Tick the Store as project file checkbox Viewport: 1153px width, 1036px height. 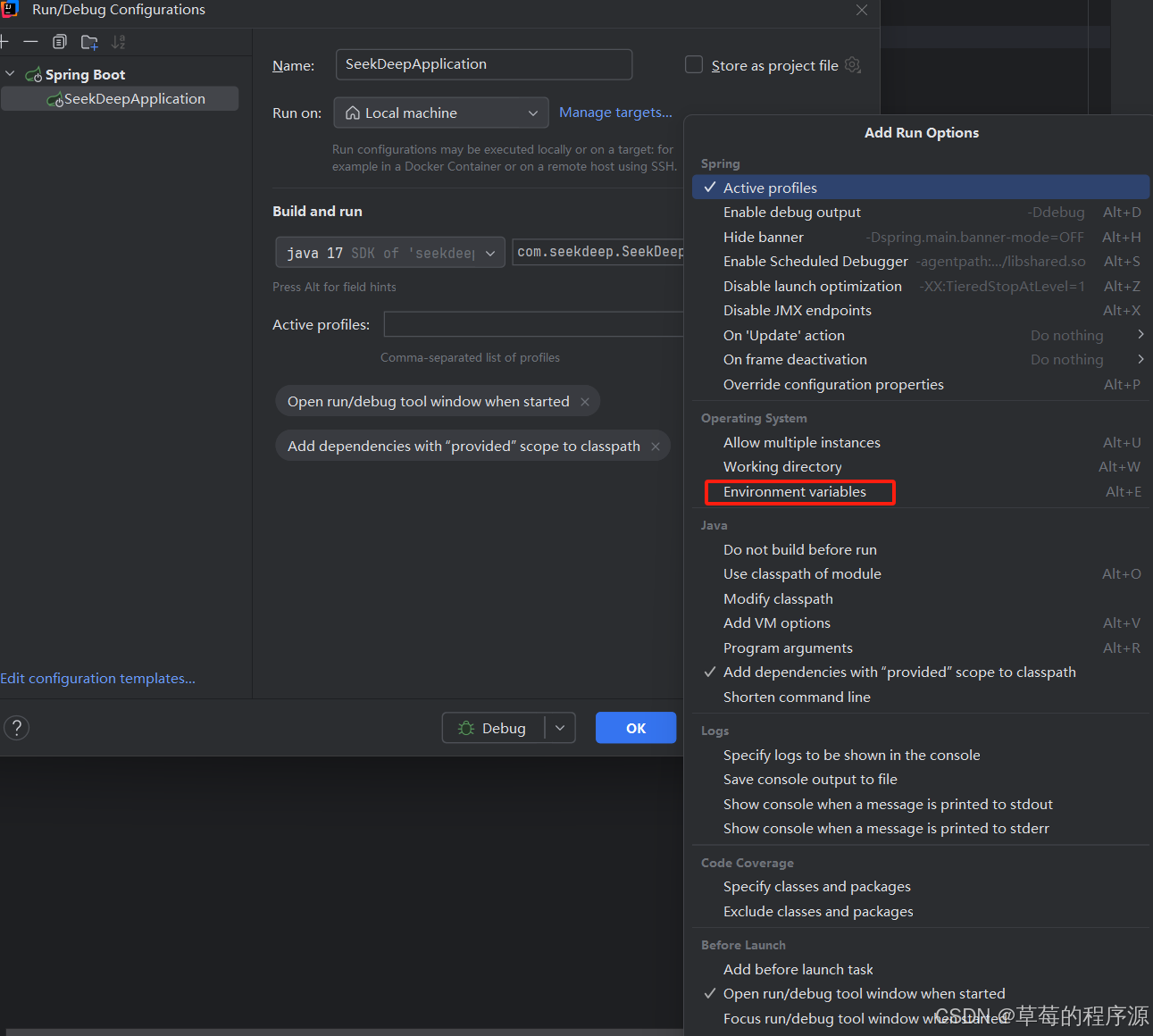click(693, 64)
